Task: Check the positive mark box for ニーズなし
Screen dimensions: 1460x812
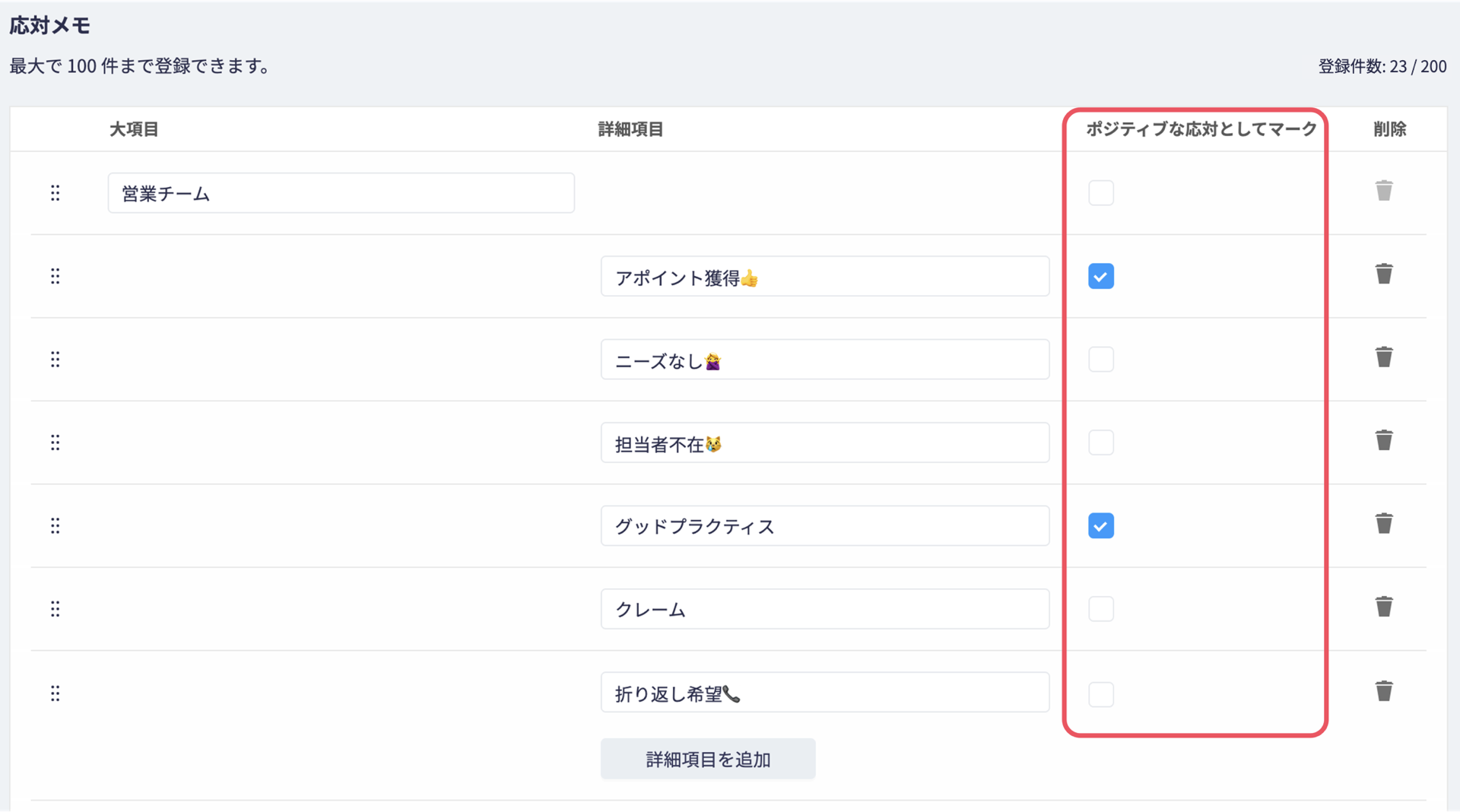Action: tap(1101, 359)
